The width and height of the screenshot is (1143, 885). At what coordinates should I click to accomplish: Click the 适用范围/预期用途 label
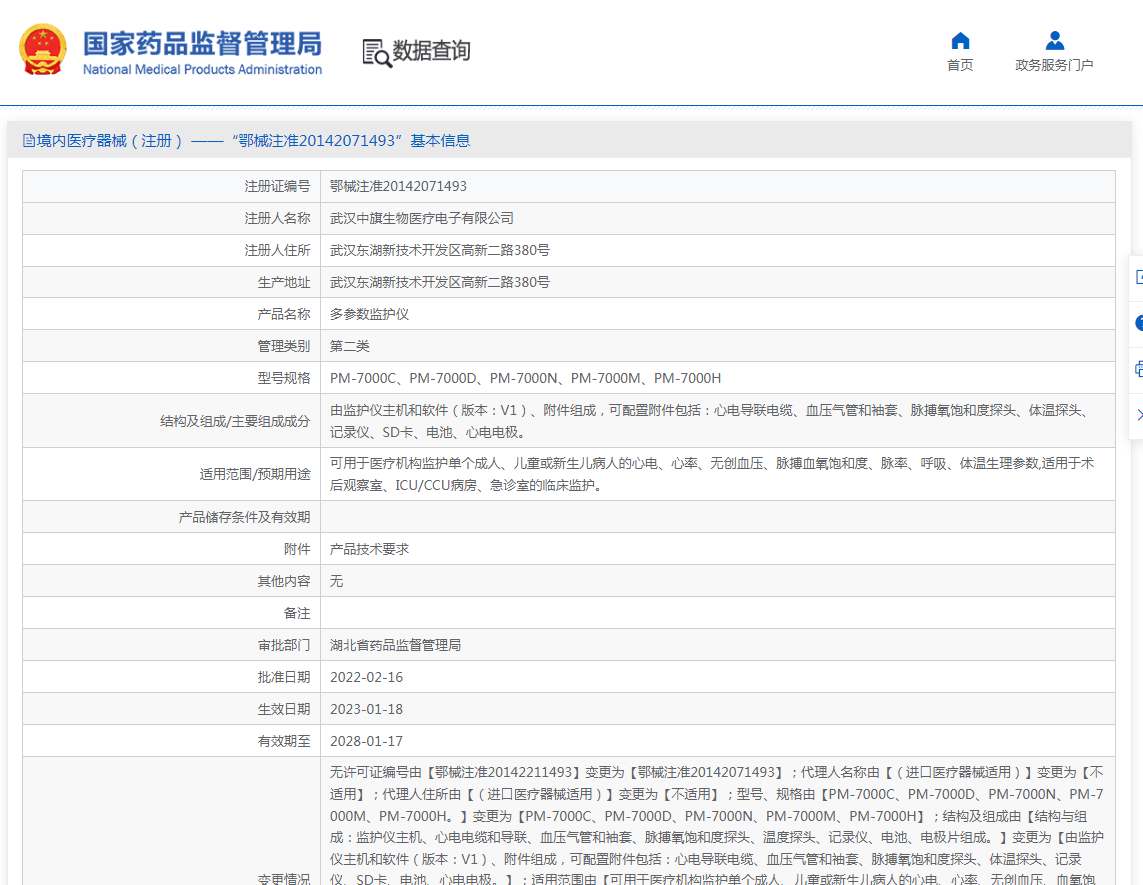(x=254, y=475)
